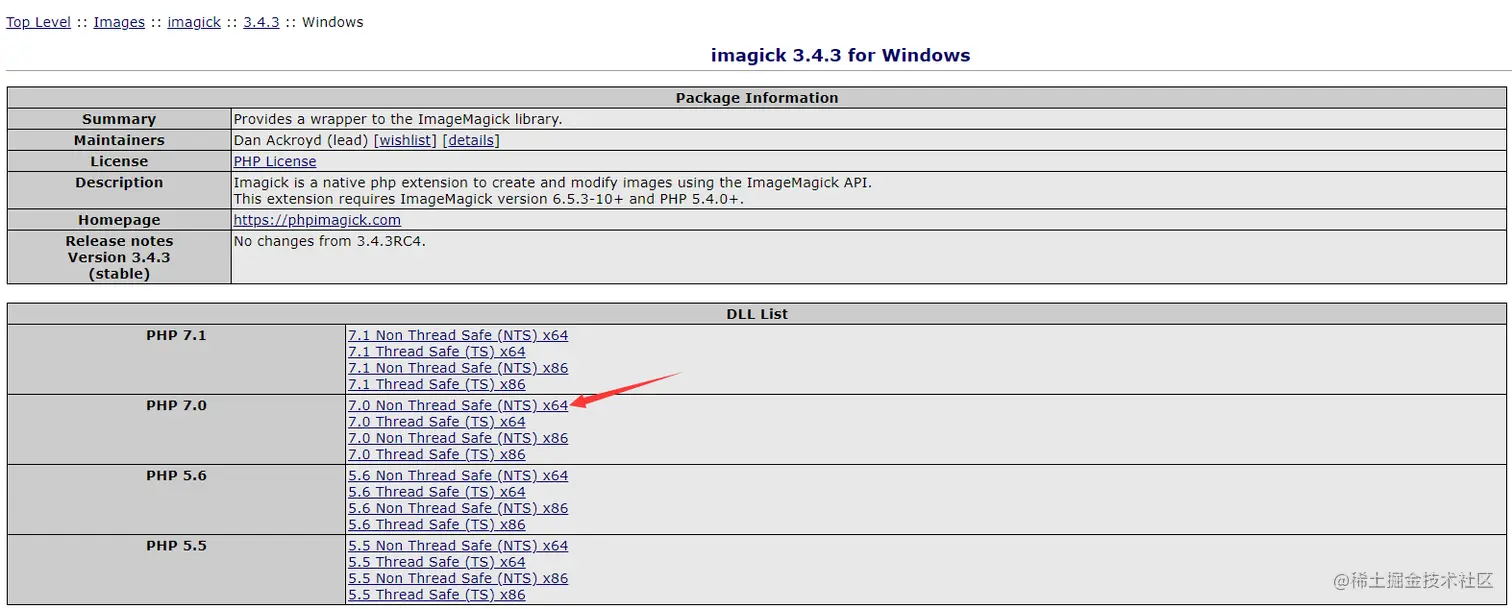The width and height of the screenshot is (1512, 609).
Task: Open the maintainer details link
Action: point(471,140)
